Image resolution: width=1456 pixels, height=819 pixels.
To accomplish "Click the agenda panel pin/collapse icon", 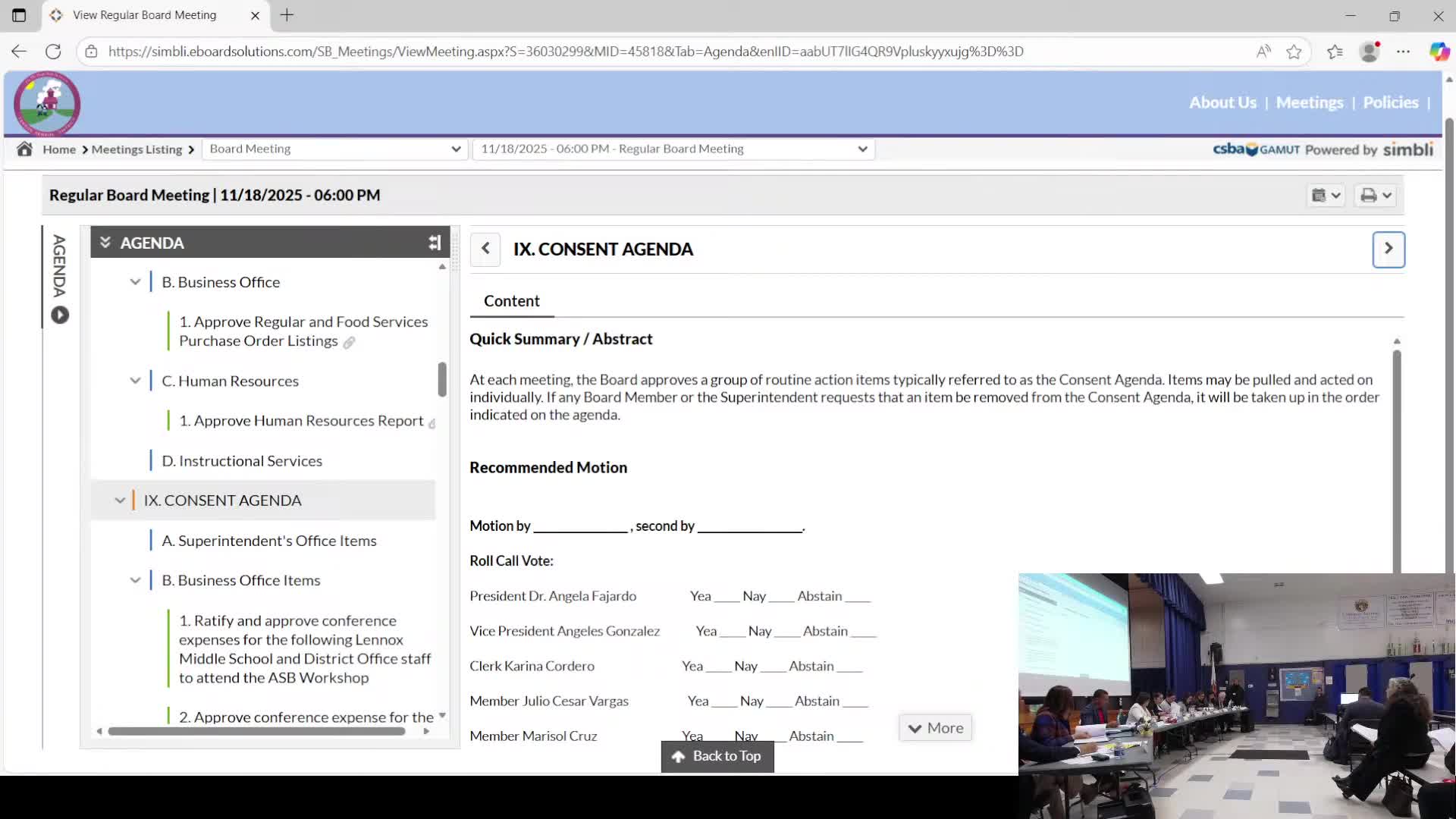I will pyautogui.click(x=435, y=243).
